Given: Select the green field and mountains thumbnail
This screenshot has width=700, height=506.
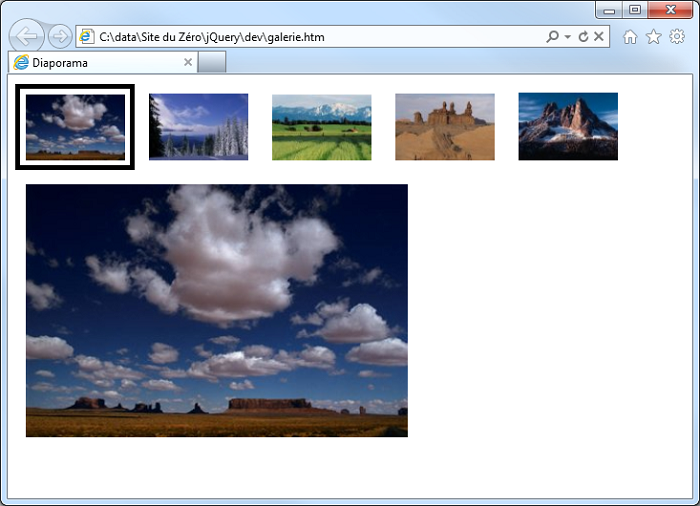Looking at the screenshot, I should click(x=321, y=127).
